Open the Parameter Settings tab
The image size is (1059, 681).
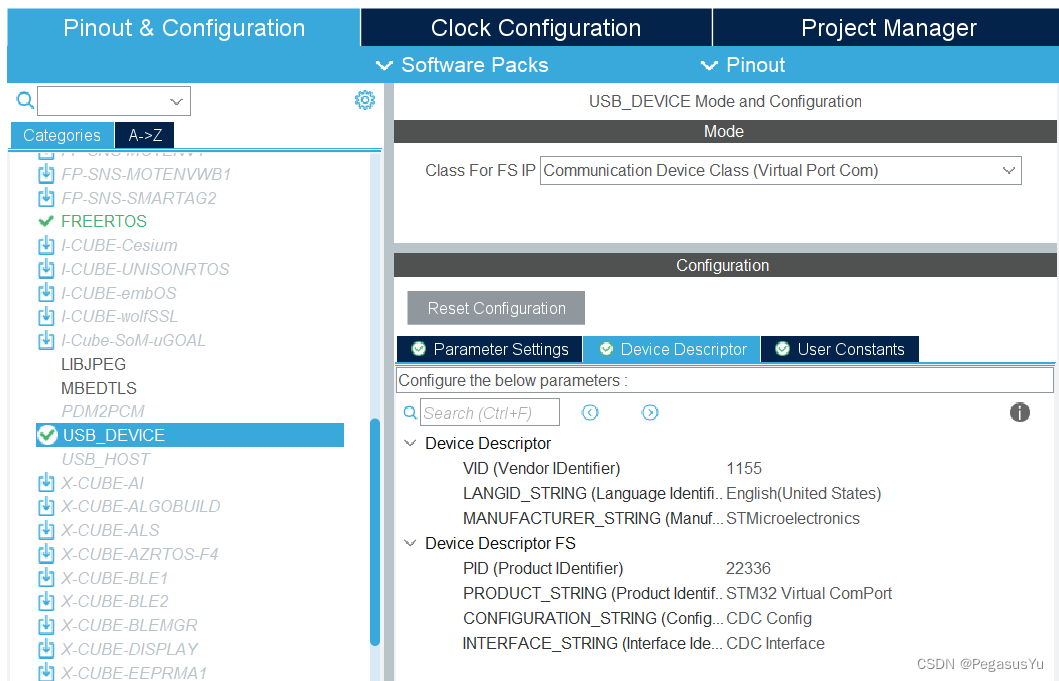tap(489, 349)
